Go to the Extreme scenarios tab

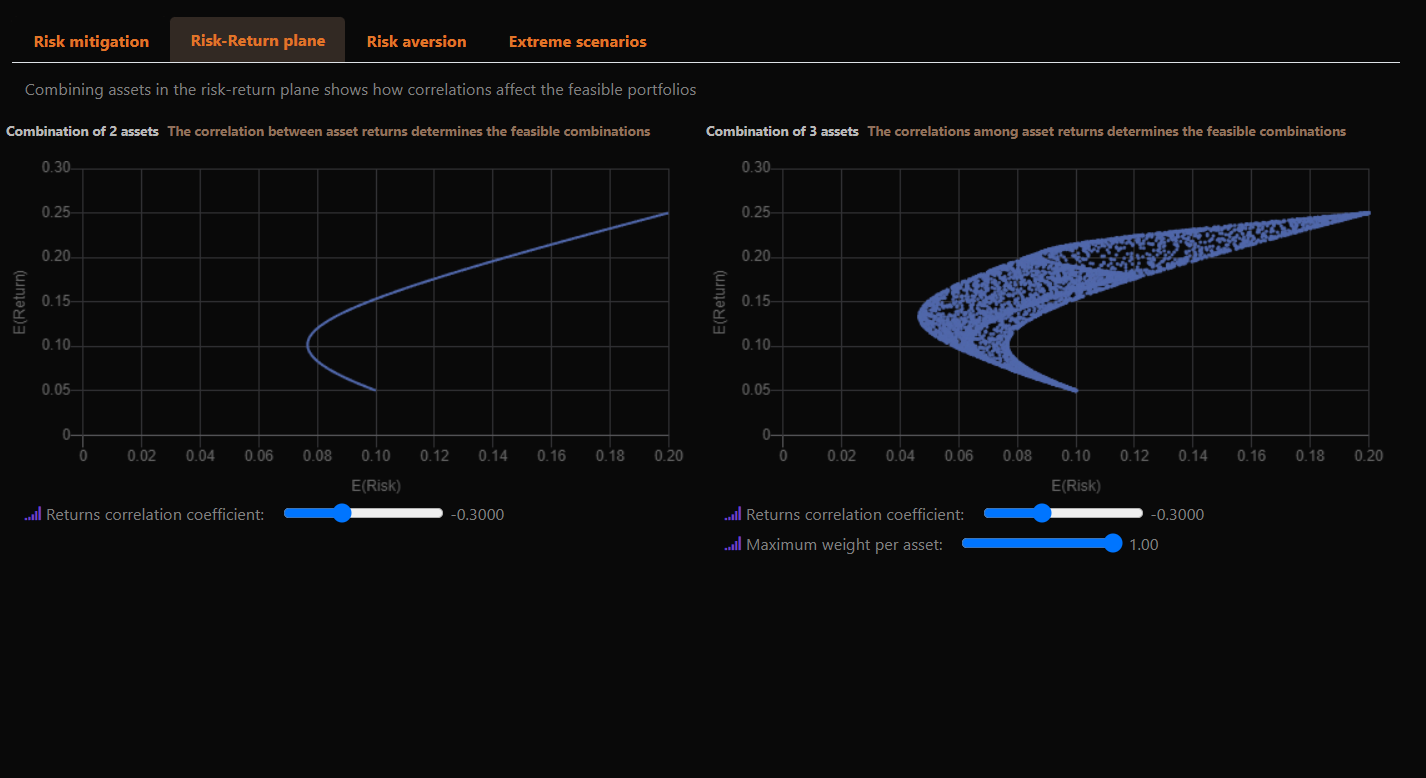click(x=577, y=41)
